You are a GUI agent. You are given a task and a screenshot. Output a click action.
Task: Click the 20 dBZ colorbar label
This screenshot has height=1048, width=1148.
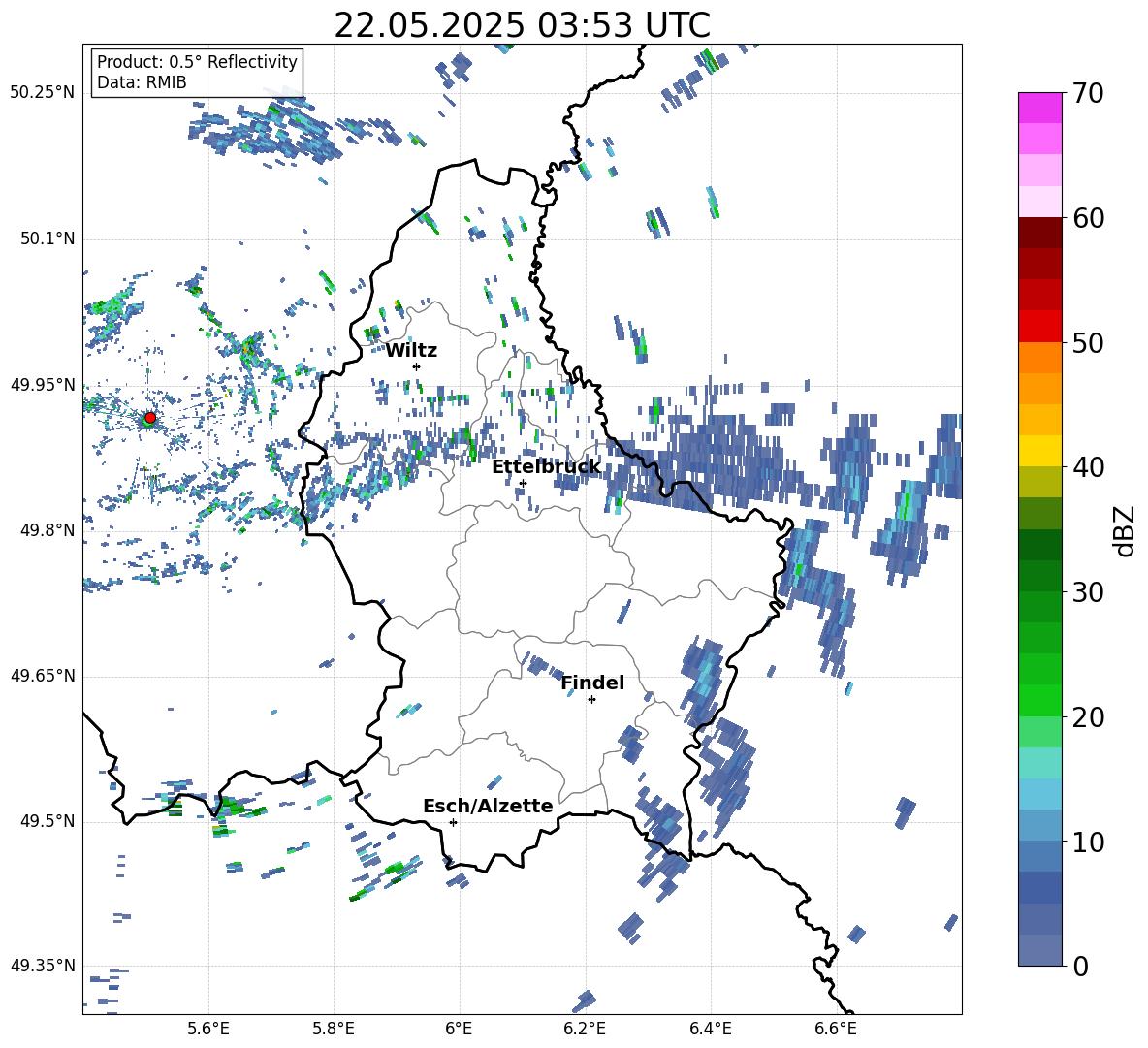pos(1088,716)
